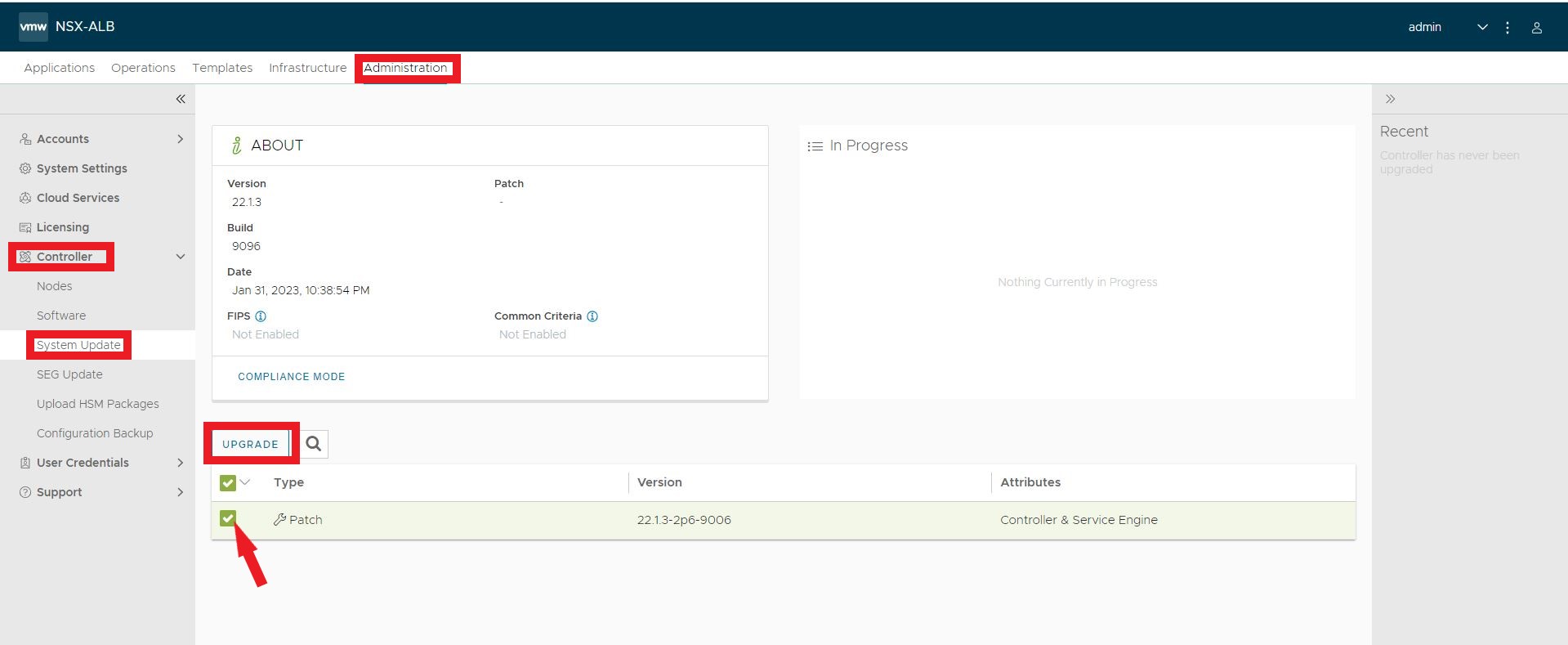Click the version value 22.1.3
Screen dimensions: 1568x645
[x=247, y=202]
